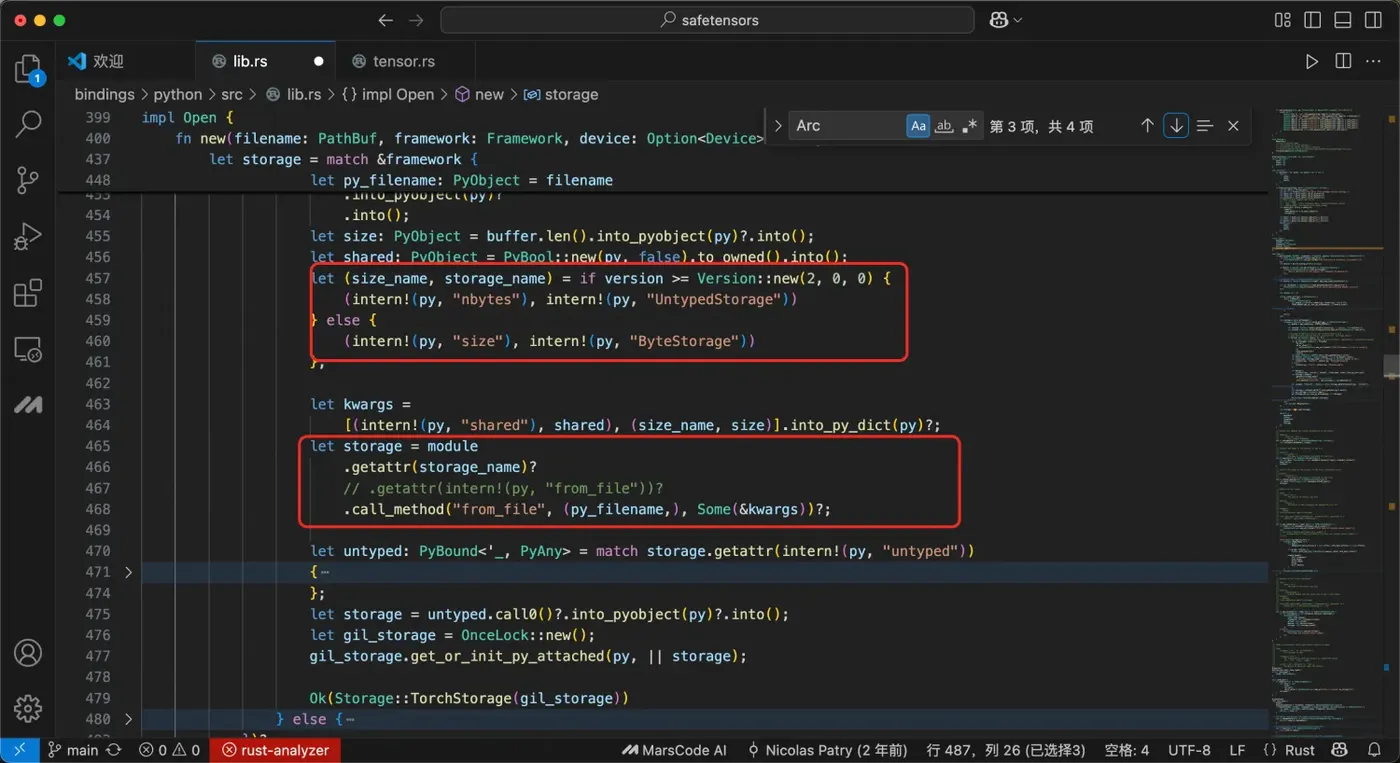Open the 'impl Open' breadcrumb
The width and height of the screenshot is (1400, 763).
click(x=387, y=94)
